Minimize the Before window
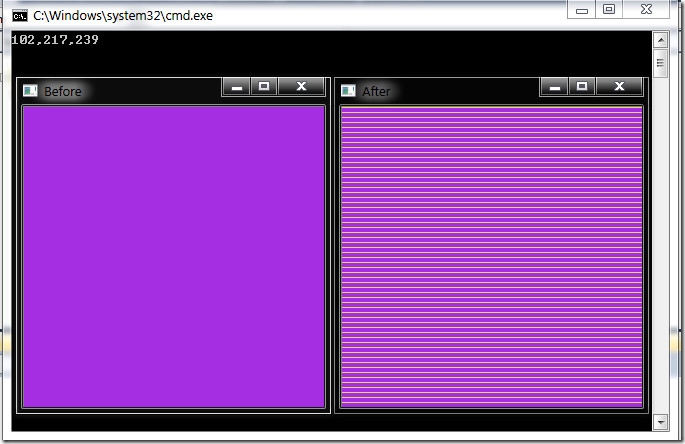This screenshot has width=685, height=444. tap(236, 87)
